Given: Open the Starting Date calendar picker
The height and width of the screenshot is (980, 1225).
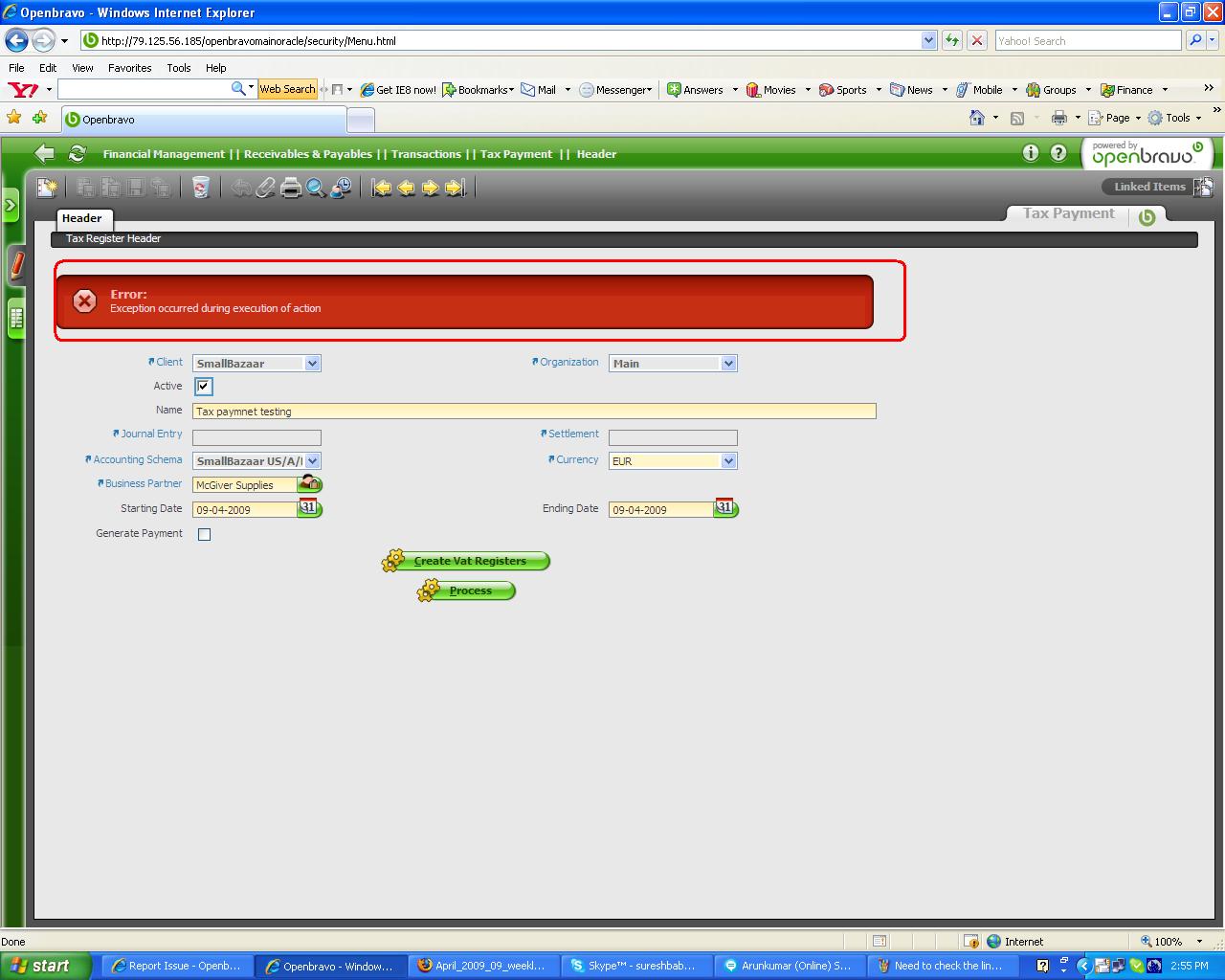Looking at the screenshot, I should point(309,508).
